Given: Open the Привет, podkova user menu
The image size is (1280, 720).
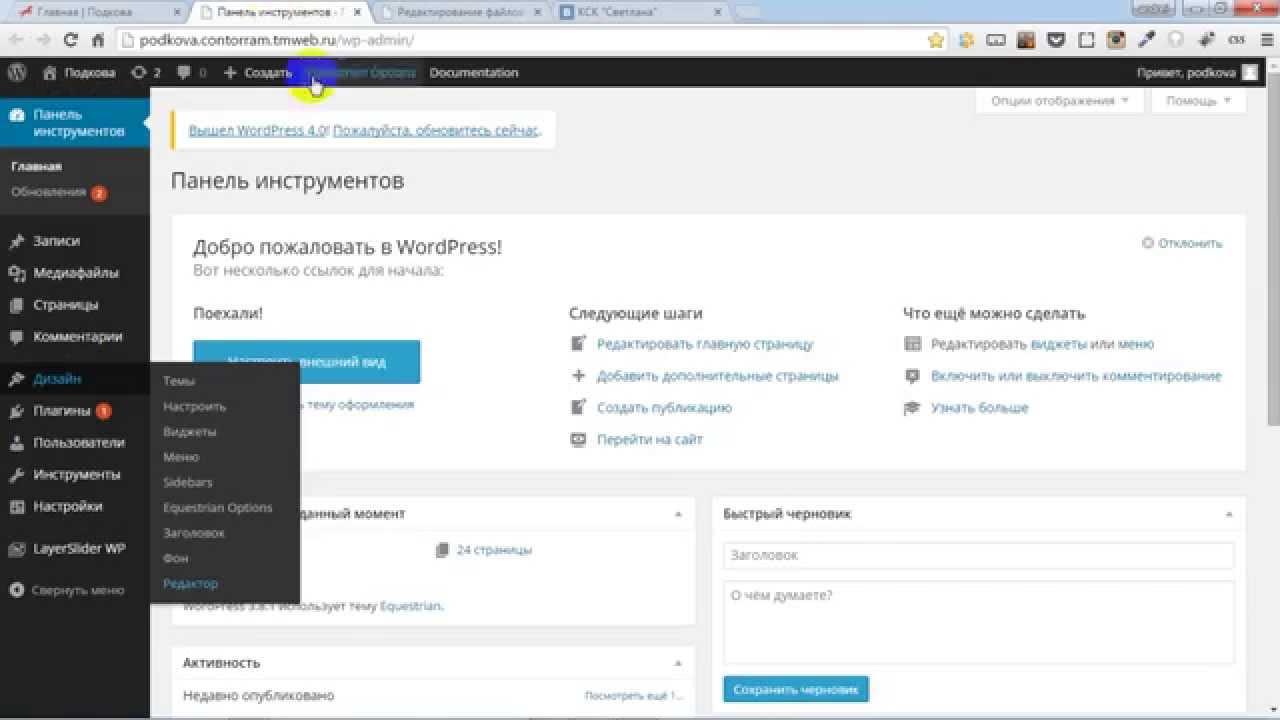Looking at the screenshot, I should 1186,72.
